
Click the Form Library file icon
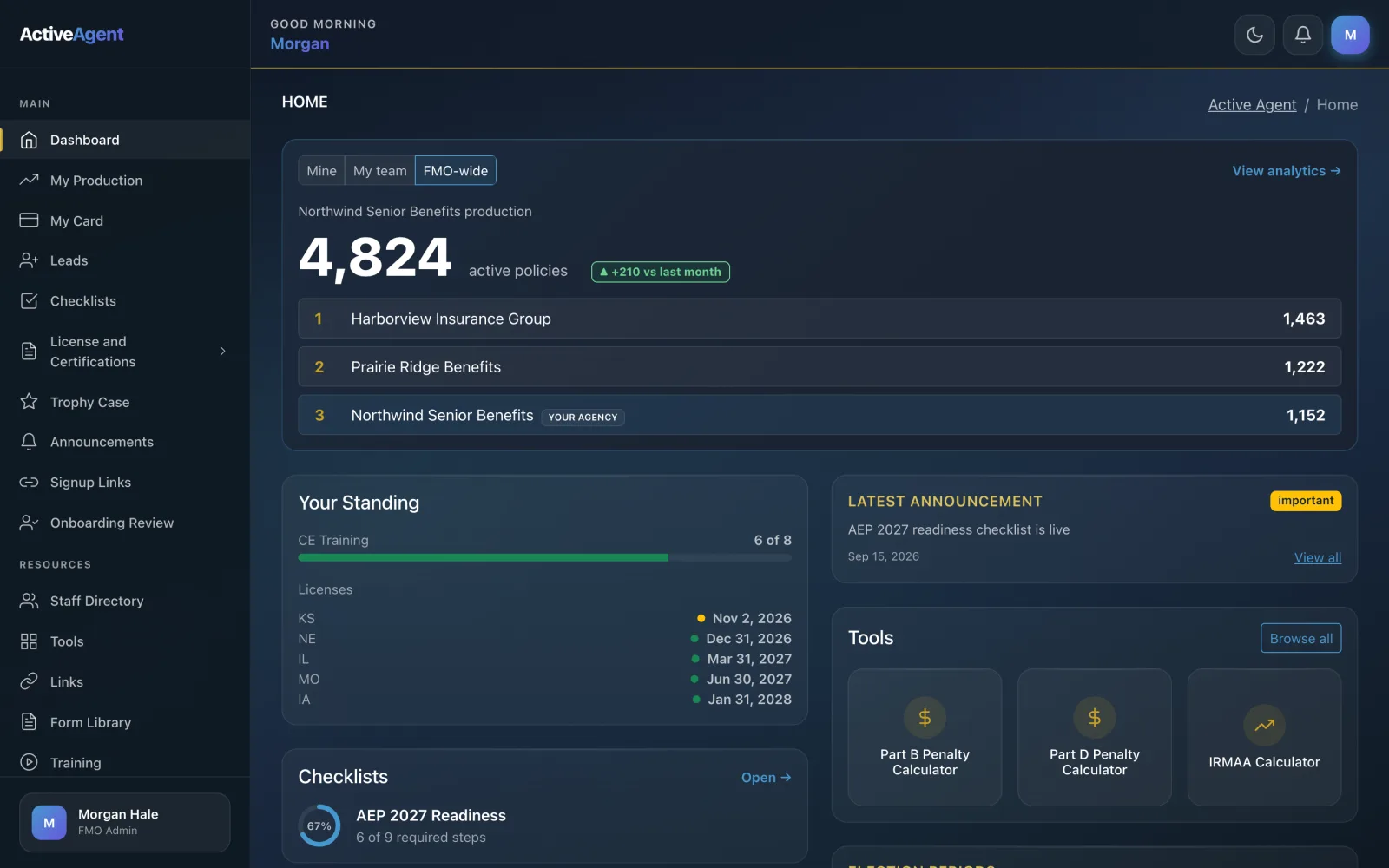coord(29,722)
